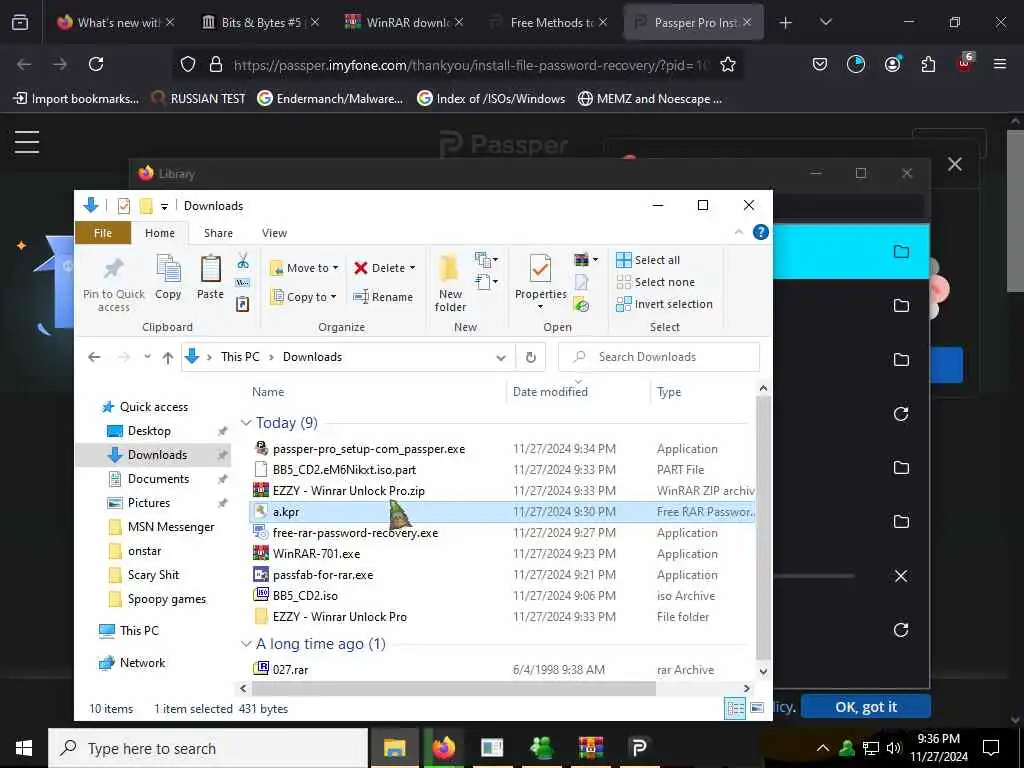The image size is (1024, 768).
Task: Open a new Firefox tab
Action: click(x=785, y=23)
